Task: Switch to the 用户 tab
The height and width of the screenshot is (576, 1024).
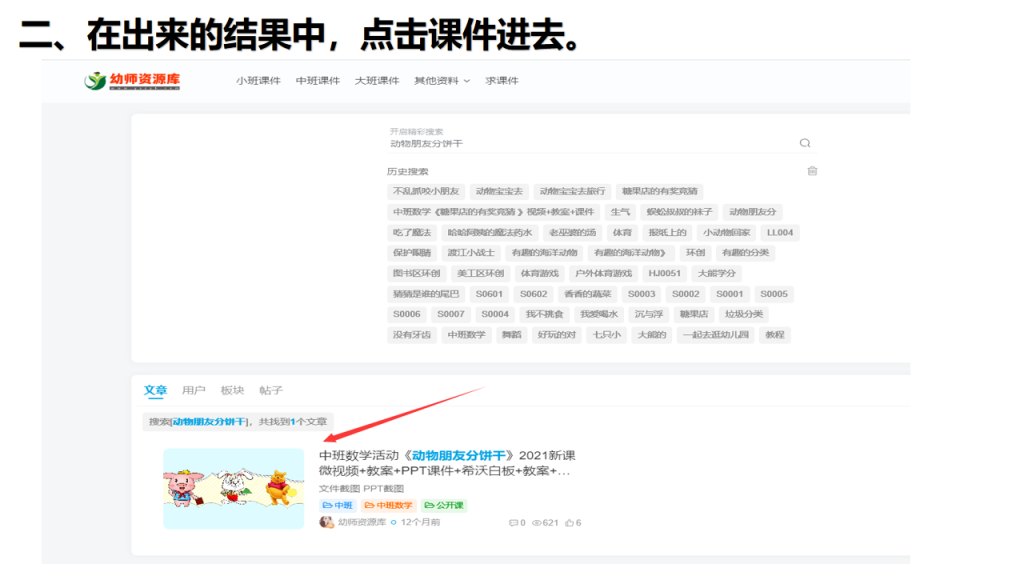Action: pos(194,390)
